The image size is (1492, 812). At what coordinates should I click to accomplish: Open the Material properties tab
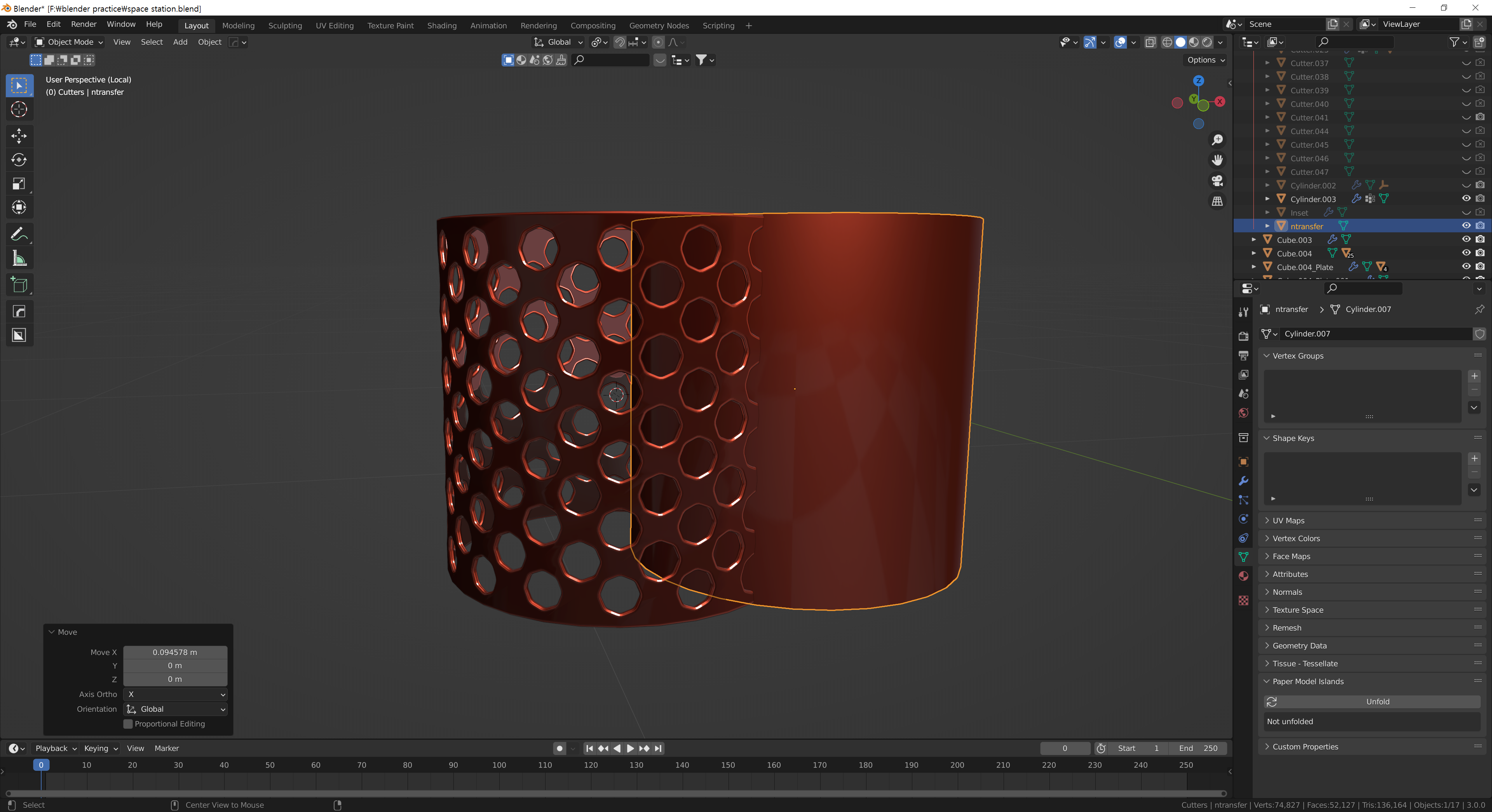point(1243,576)
